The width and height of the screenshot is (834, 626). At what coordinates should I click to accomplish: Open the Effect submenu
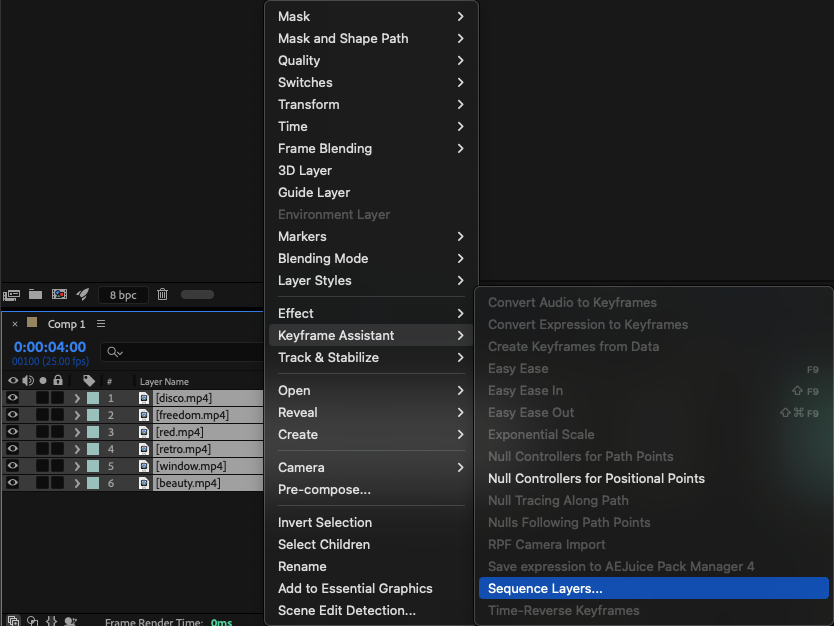point(371,313)
